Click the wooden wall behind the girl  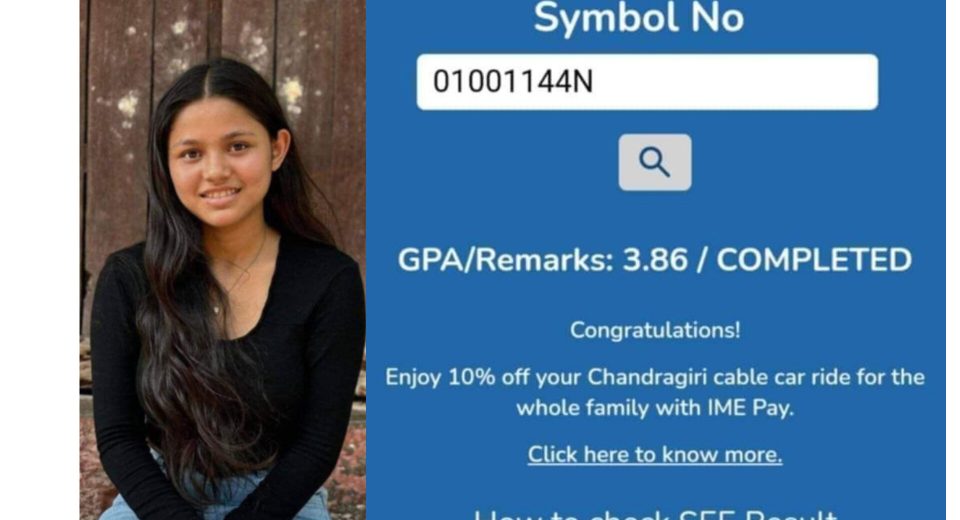click(x=318, y=92)
